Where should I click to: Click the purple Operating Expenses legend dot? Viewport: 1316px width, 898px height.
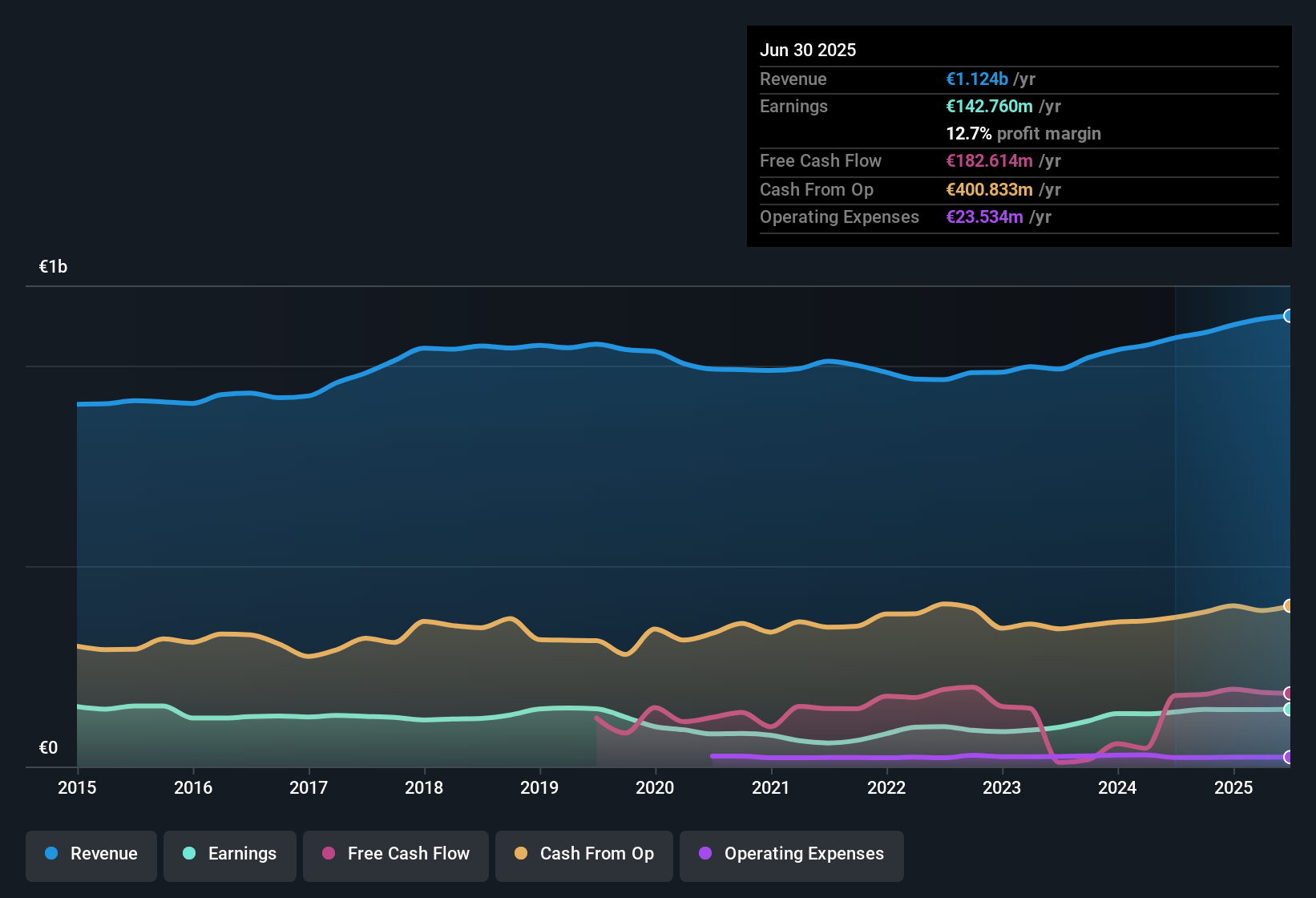705,854
